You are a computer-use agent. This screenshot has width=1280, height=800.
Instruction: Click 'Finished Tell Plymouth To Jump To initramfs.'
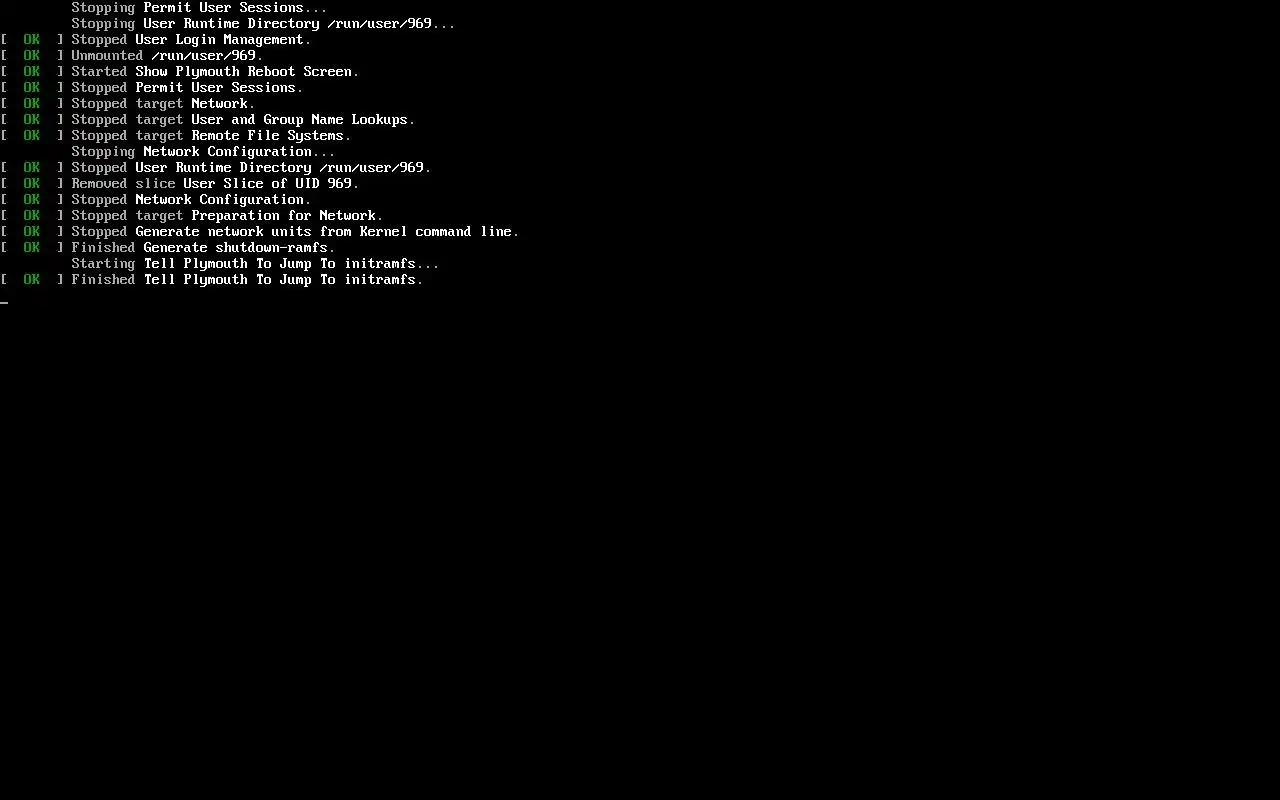coord(247,280)
